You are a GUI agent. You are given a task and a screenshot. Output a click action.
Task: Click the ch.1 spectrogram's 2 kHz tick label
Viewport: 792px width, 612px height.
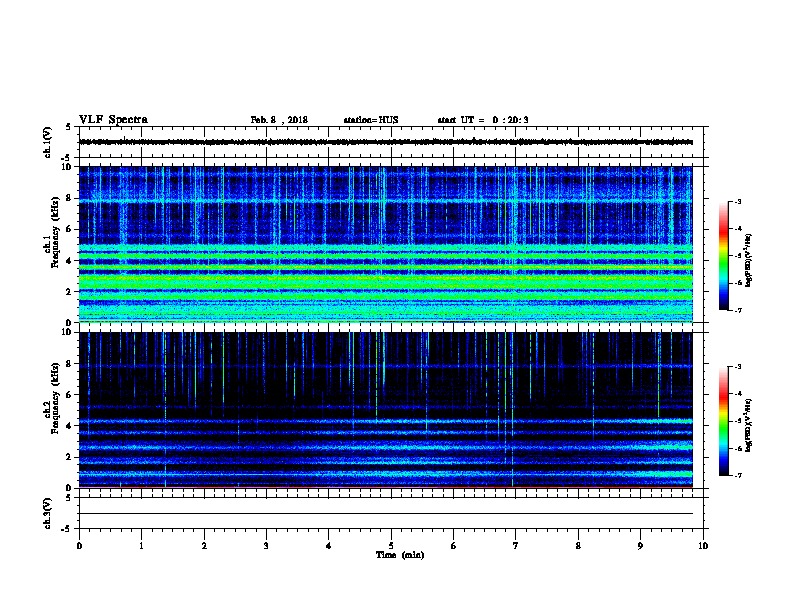pyautogui.click(x=69, y=292)
